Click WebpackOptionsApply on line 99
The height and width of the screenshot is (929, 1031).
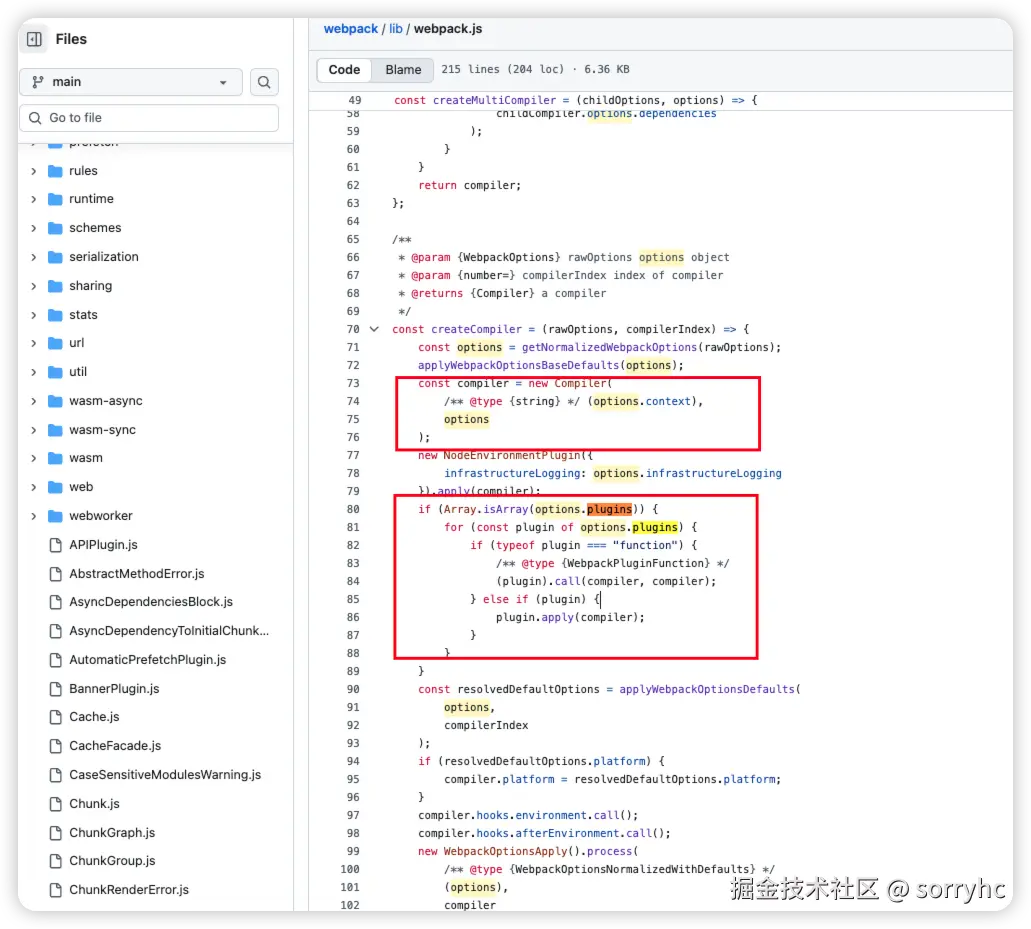(x=505, y=851)
